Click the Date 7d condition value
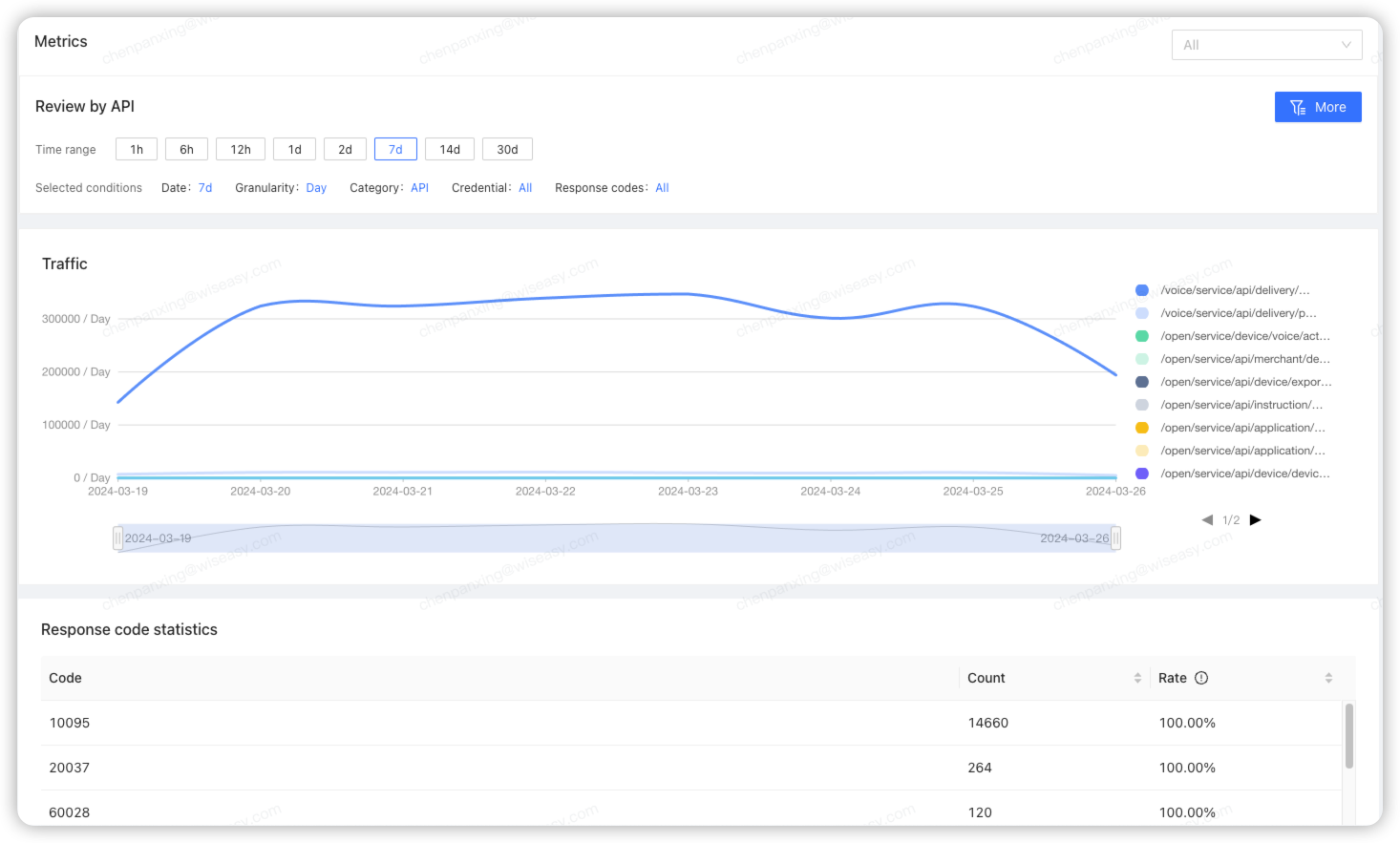The image size is (1400, 843). pyautogui.click(x=205, y=188)
